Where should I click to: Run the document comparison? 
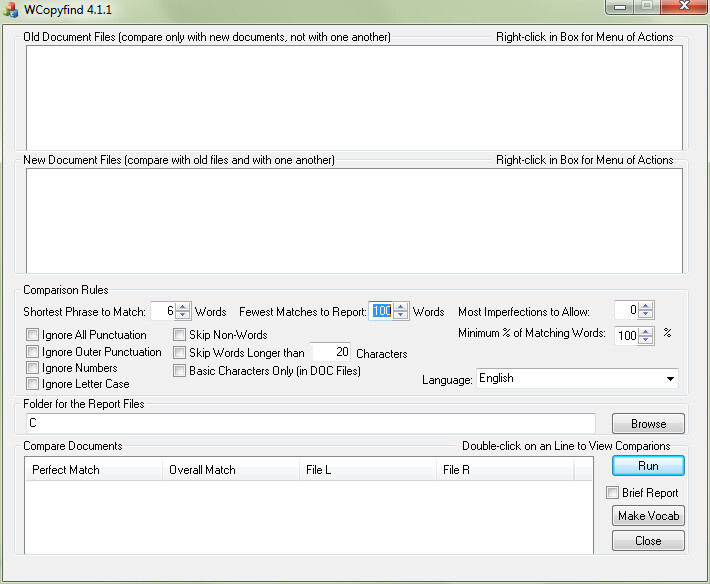[x=648, y=466]
